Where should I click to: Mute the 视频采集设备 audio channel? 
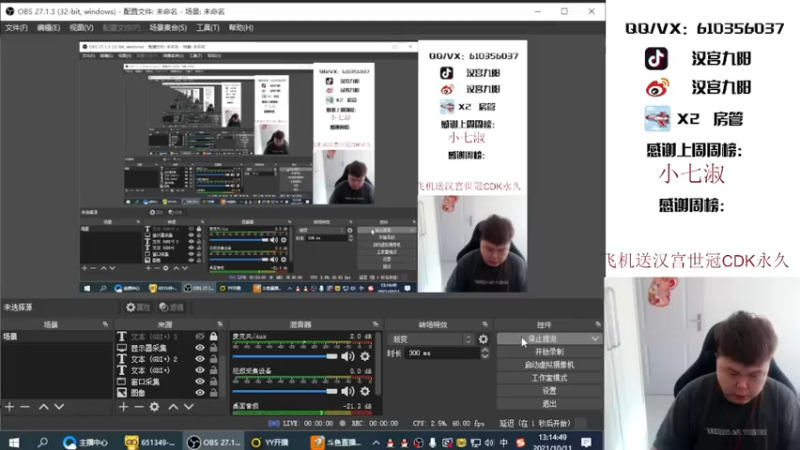348,391
